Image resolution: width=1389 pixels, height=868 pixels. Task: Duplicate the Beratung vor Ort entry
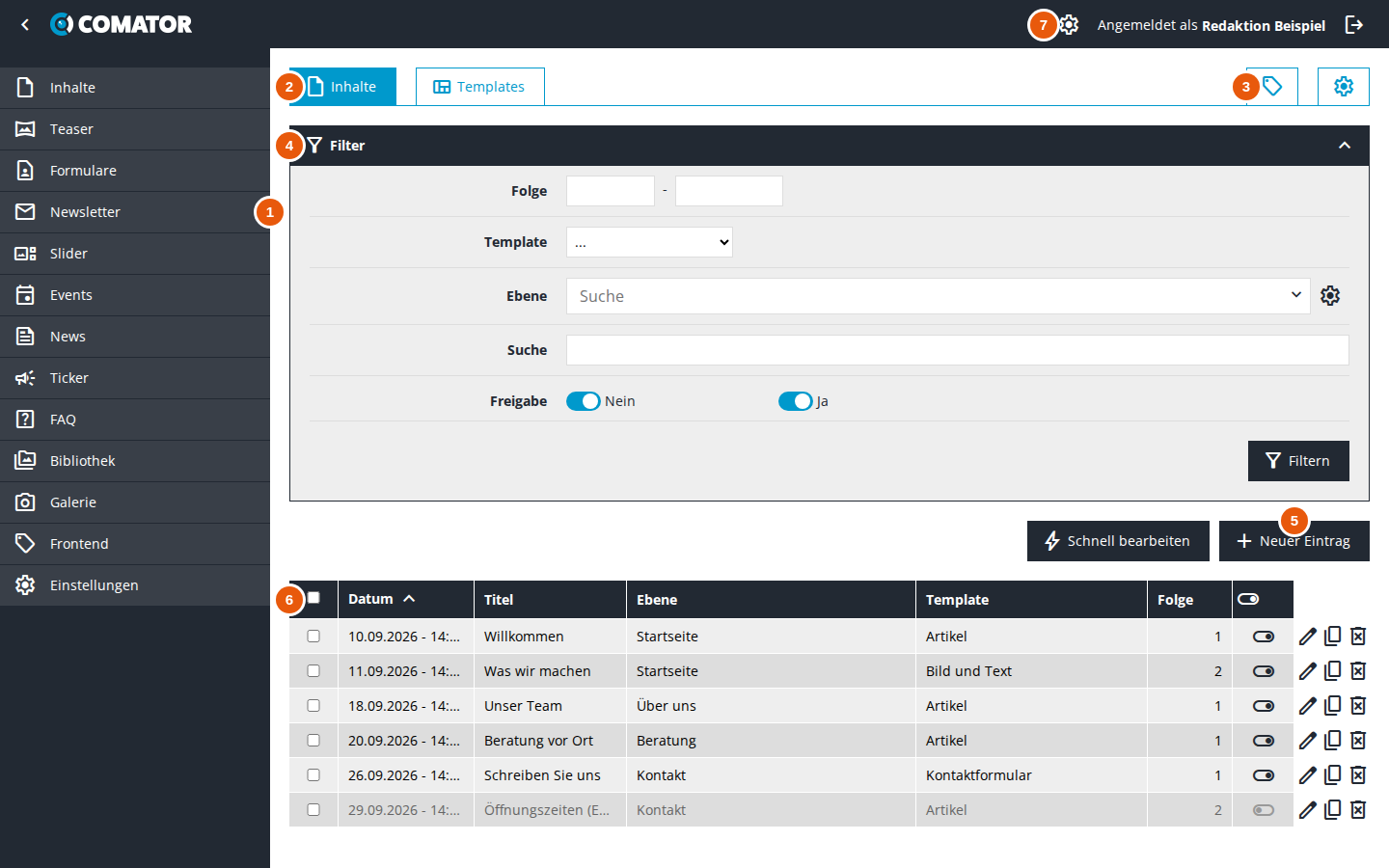coord(1333,740)
